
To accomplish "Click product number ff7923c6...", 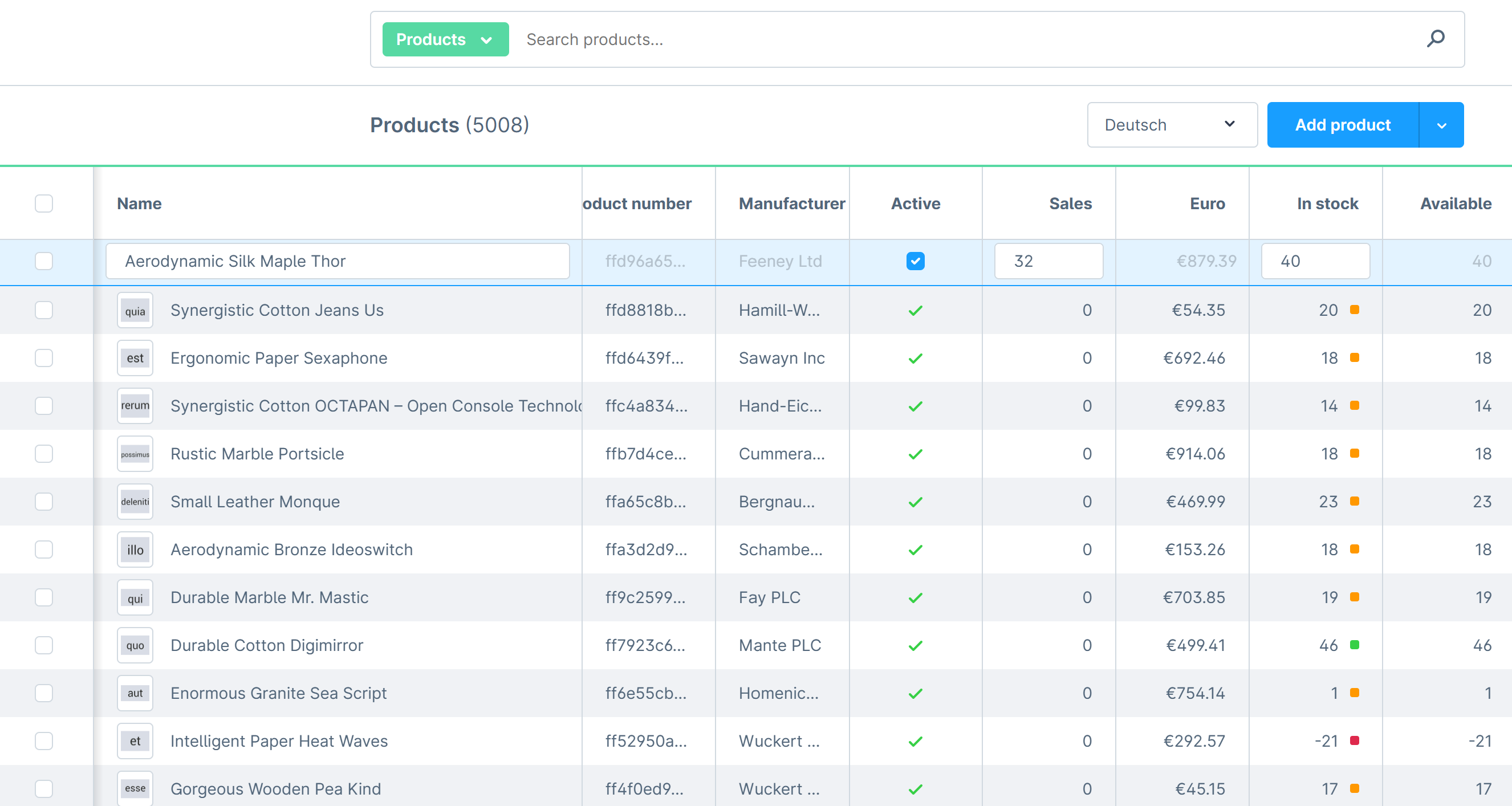I will click(645, 645).
